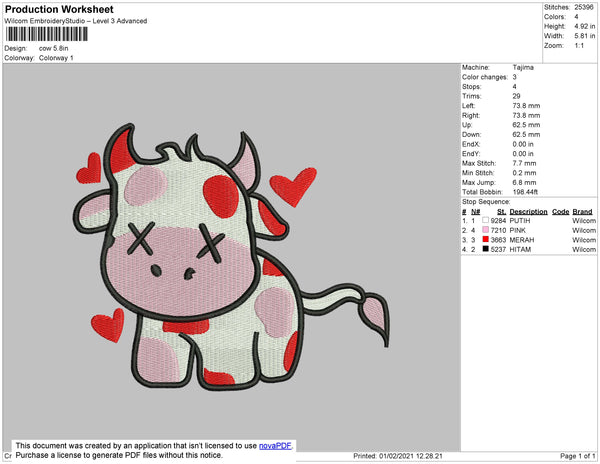Viewport: 600px width, 464px height.
Task: Click the white PUTIH color swatch
Action: (486, 220)
